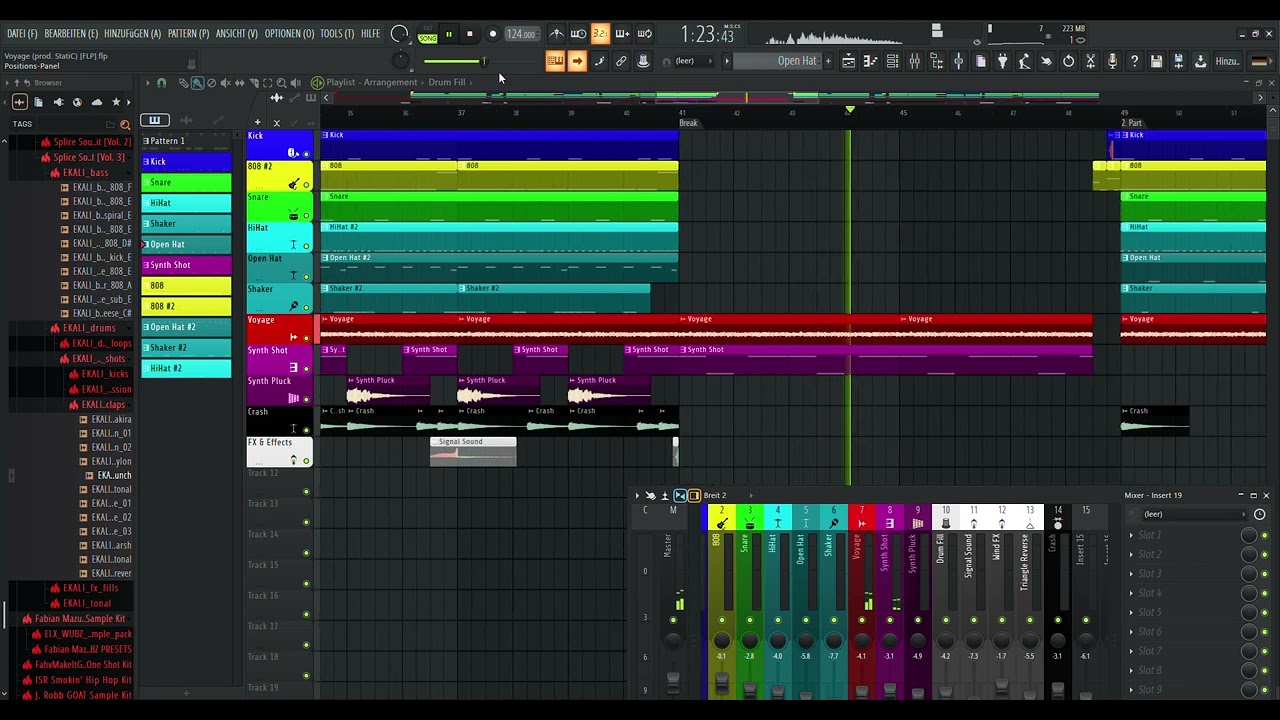The image size is (1280, 720).
Task: Open the HINZUFÜGEN menu
Action: tap(132, 34)
